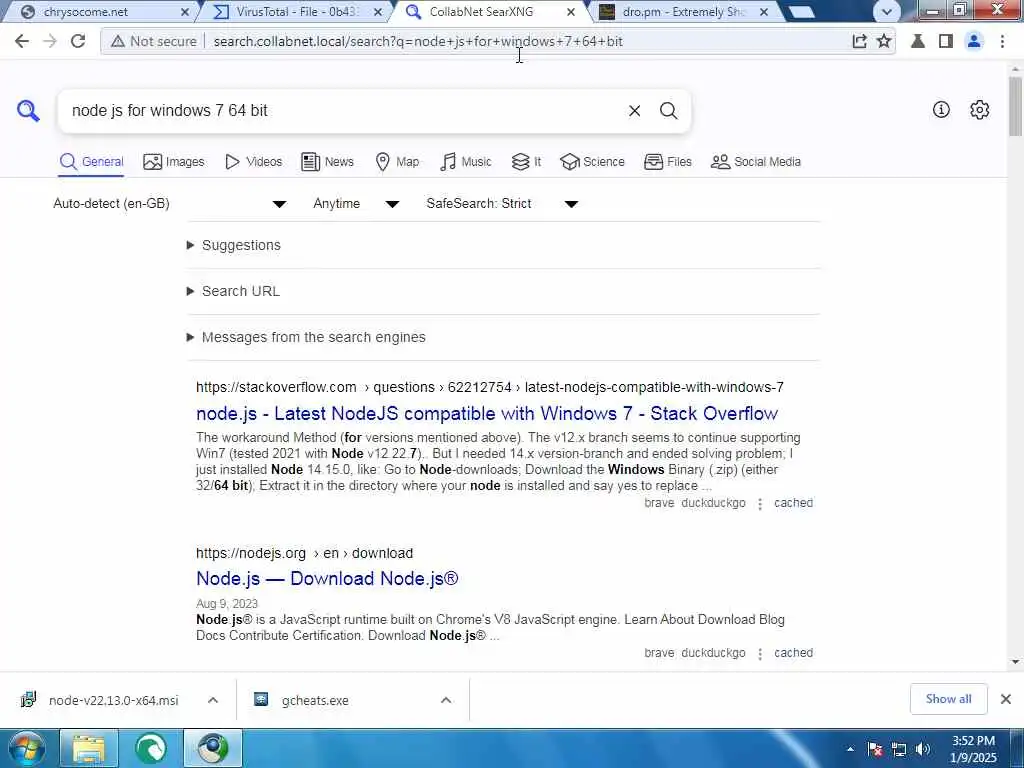Click the volume icon in system tray
1024x768 pixels.
[x=923, y=749]
